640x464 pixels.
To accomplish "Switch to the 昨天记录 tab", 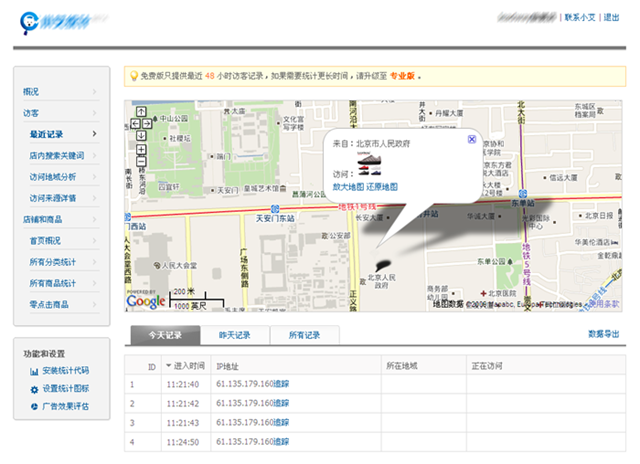I will (x=234, y=335).
